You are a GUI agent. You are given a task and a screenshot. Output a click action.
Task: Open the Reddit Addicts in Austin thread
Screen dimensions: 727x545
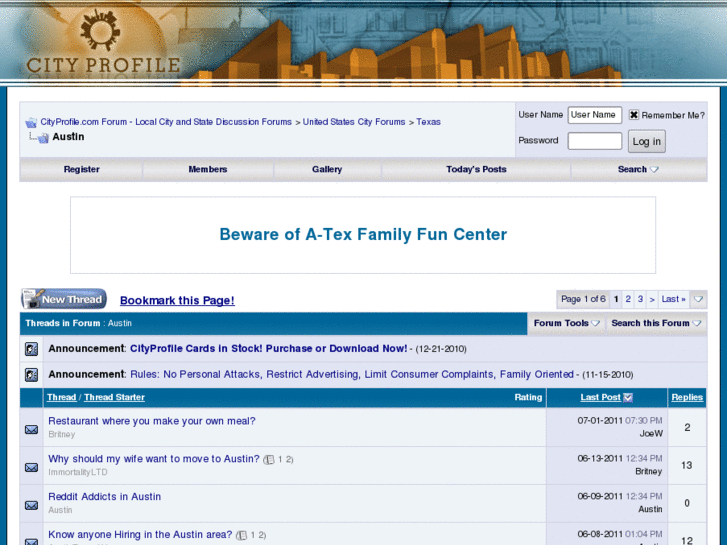coord(104,497)
